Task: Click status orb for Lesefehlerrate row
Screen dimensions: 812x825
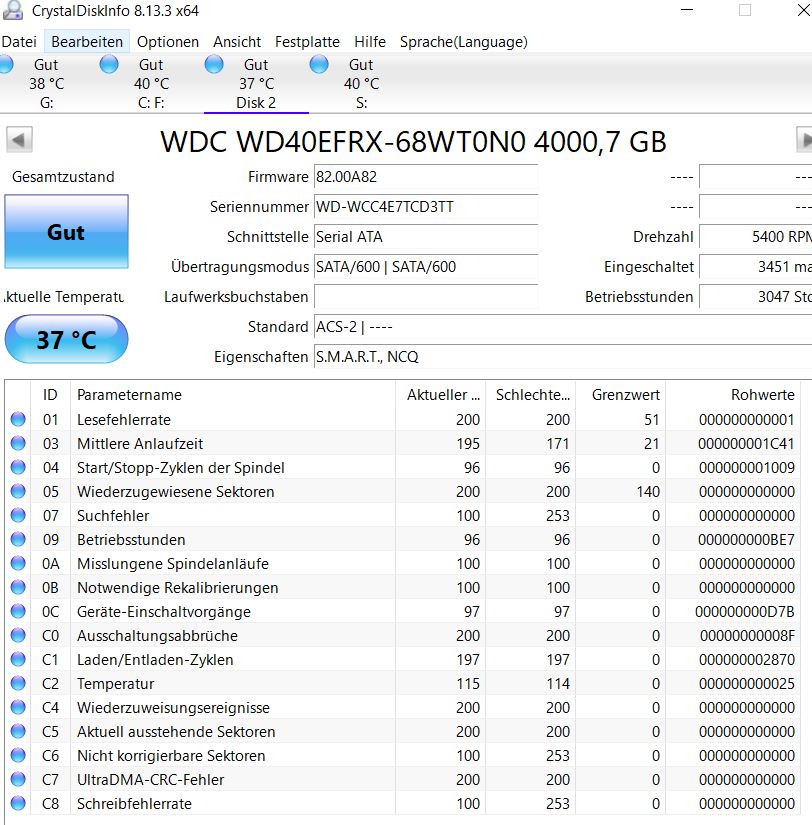Action: tap(18, 419)
